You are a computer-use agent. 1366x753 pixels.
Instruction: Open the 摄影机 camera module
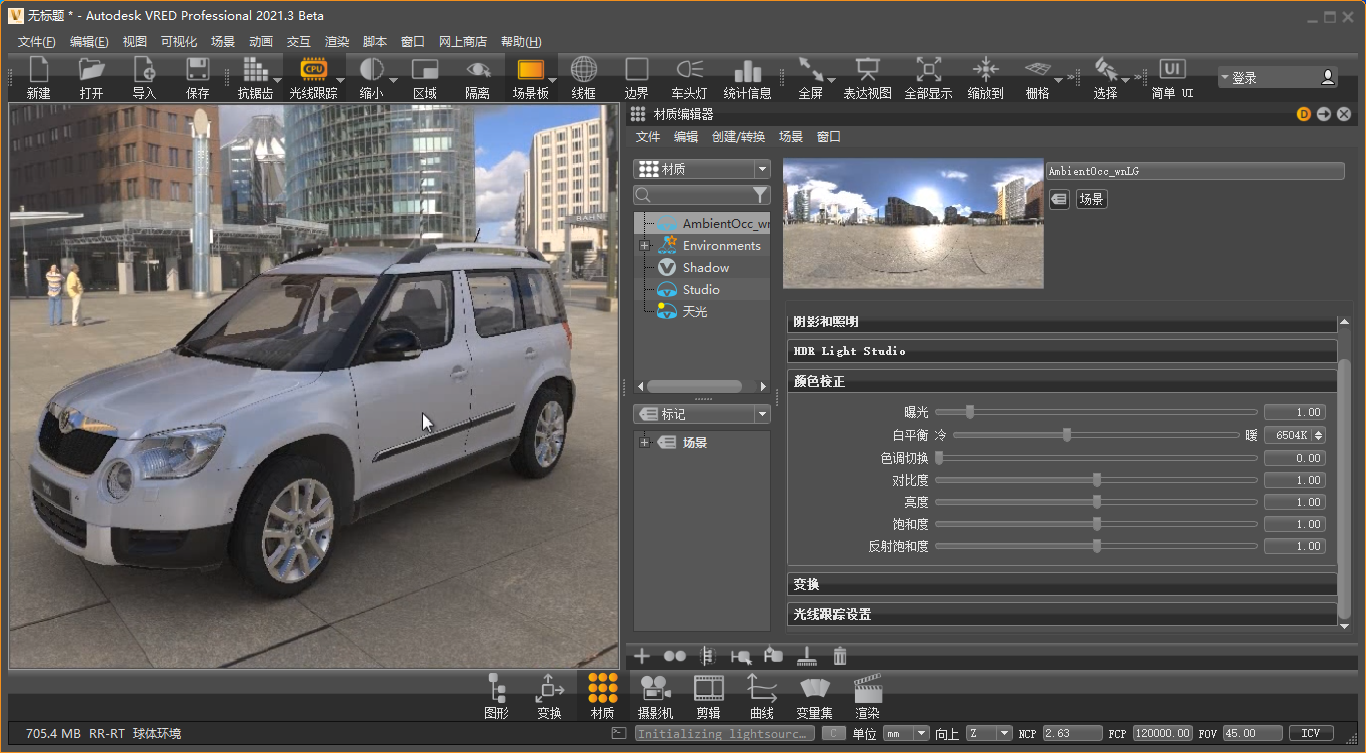(x=655, y=696)
